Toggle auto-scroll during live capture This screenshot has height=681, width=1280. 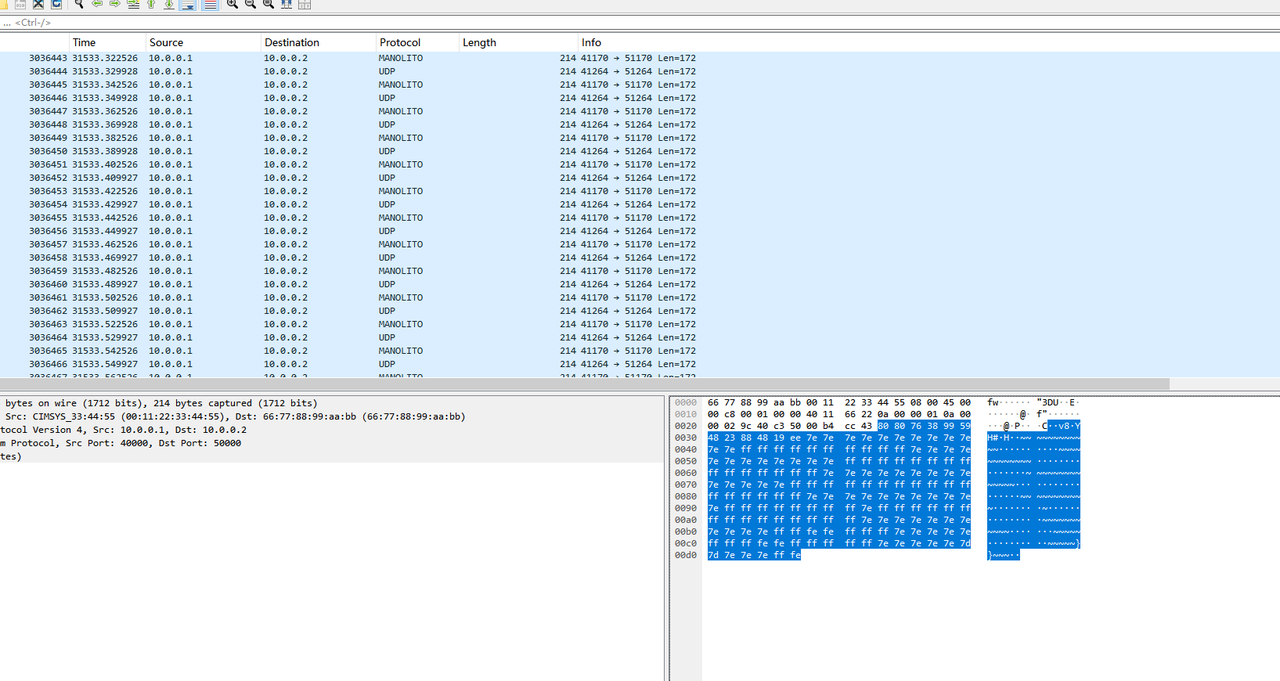pyautogui.click(x=186, y=6)
